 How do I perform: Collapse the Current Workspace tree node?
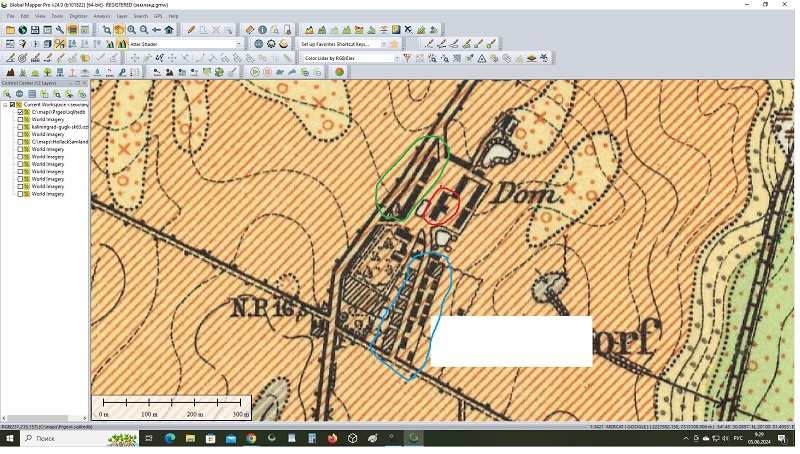point(5,104)
